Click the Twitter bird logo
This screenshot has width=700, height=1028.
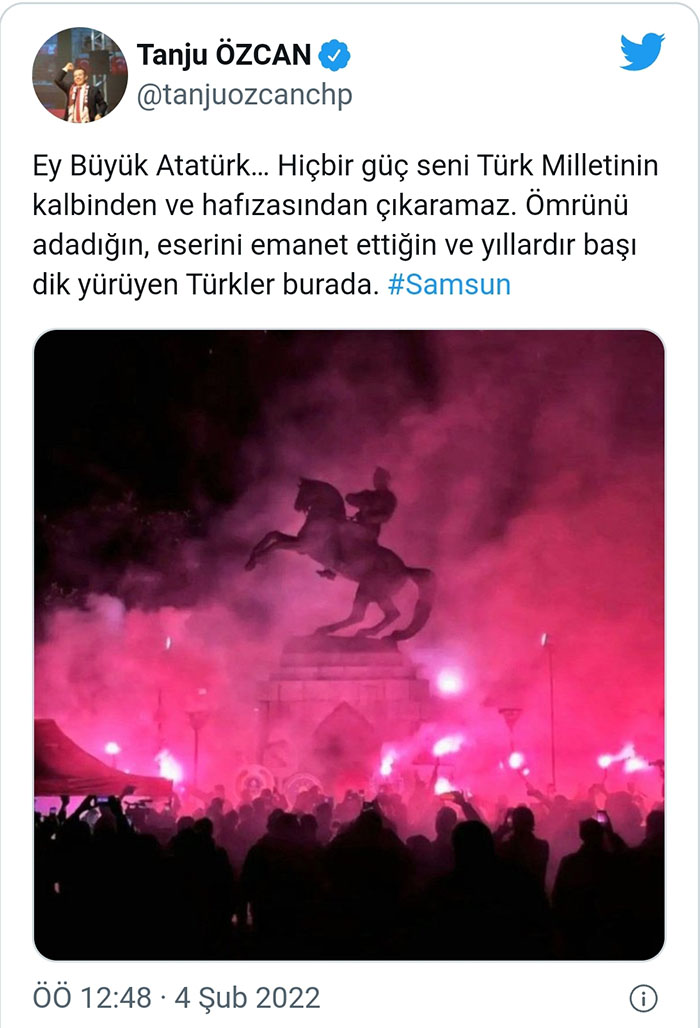pos(642,51)
